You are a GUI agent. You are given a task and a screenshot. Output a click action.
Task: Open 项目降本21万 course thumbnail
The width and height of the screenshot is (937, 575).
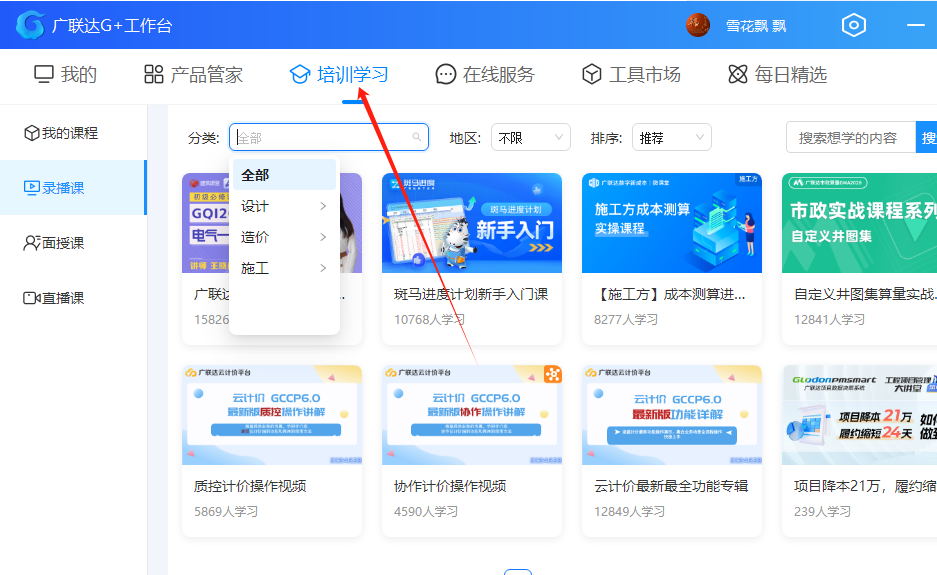(859, 415)
